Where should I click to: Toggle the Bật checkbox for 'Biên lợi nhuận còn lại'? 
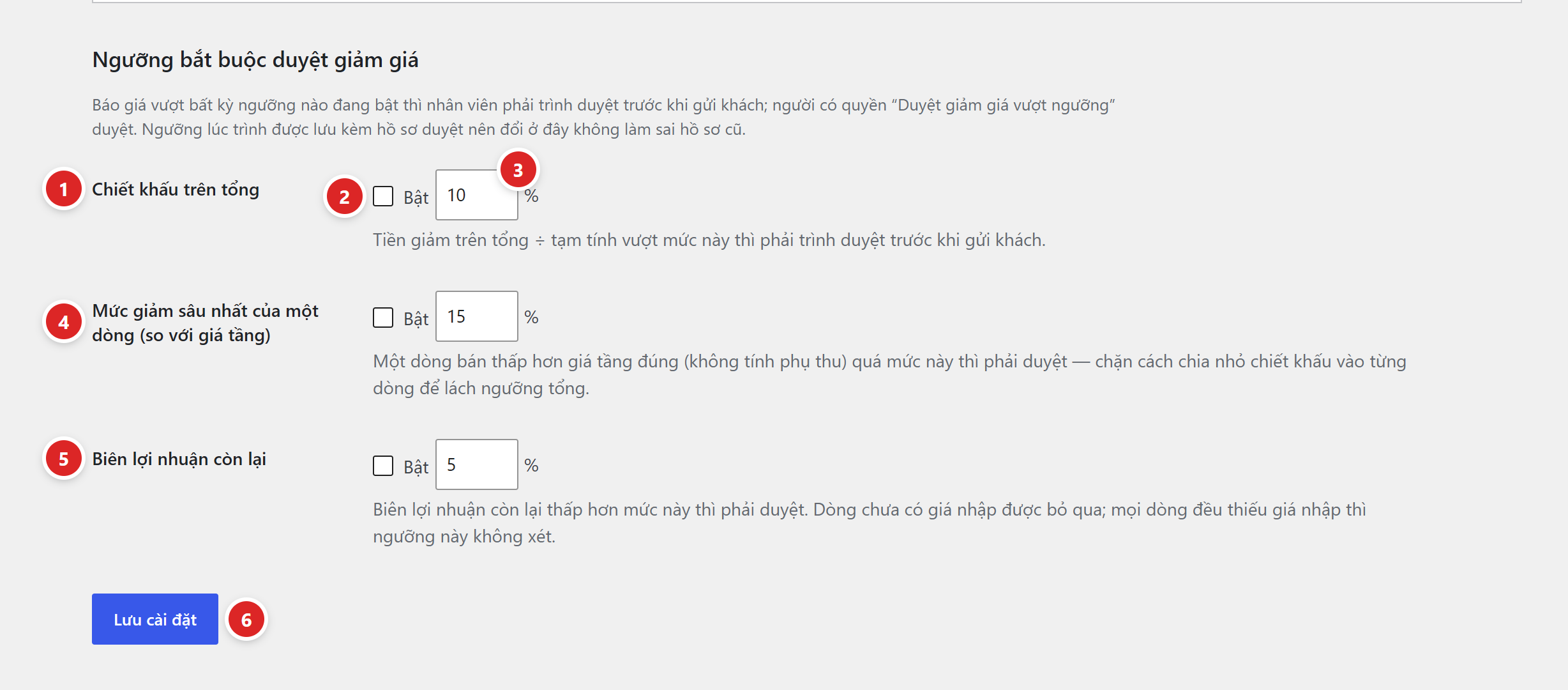(x=383, y=466)
